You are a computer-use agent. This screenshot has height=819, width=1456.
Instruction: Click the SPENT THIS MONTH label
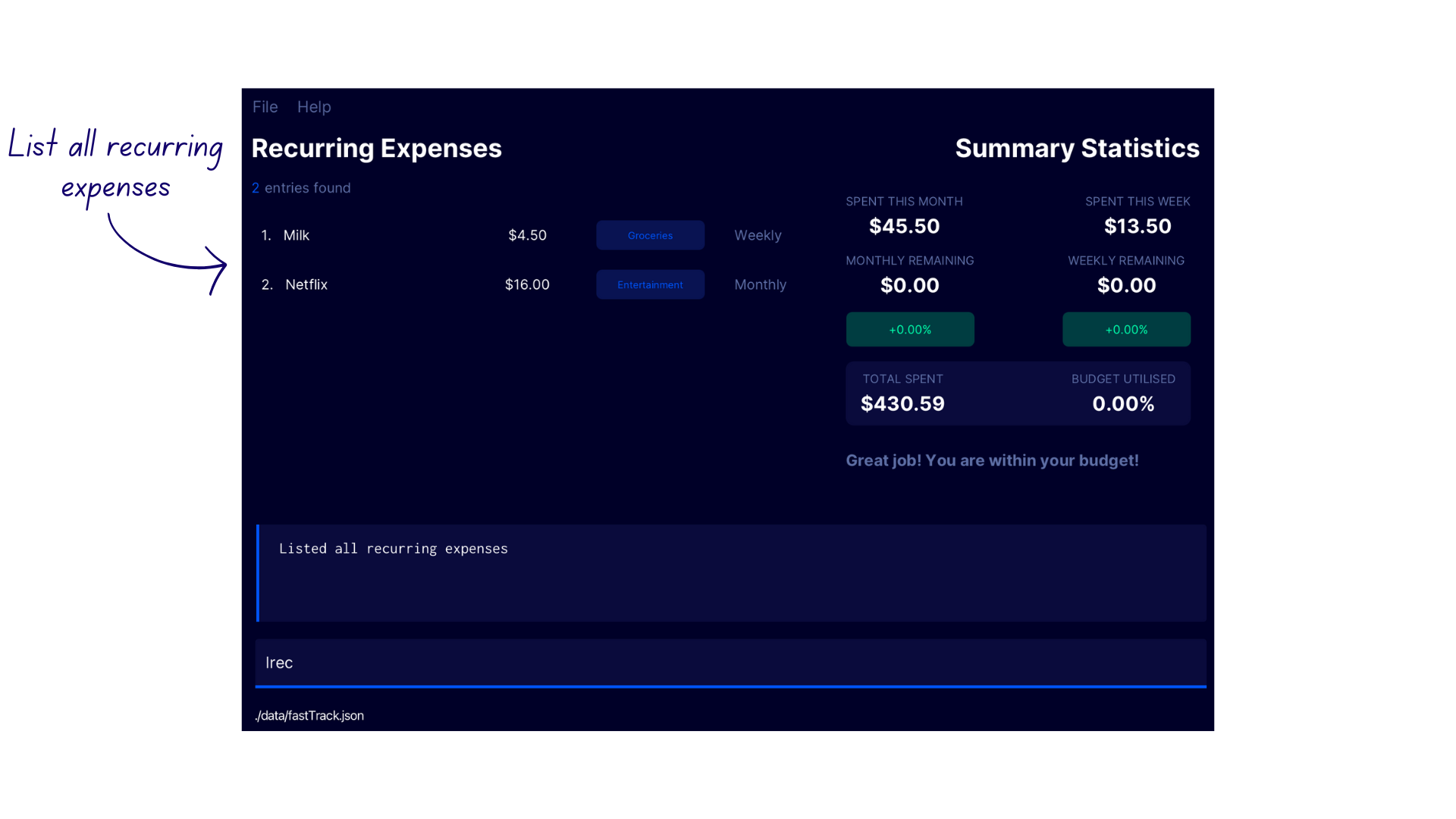[904, 201]
